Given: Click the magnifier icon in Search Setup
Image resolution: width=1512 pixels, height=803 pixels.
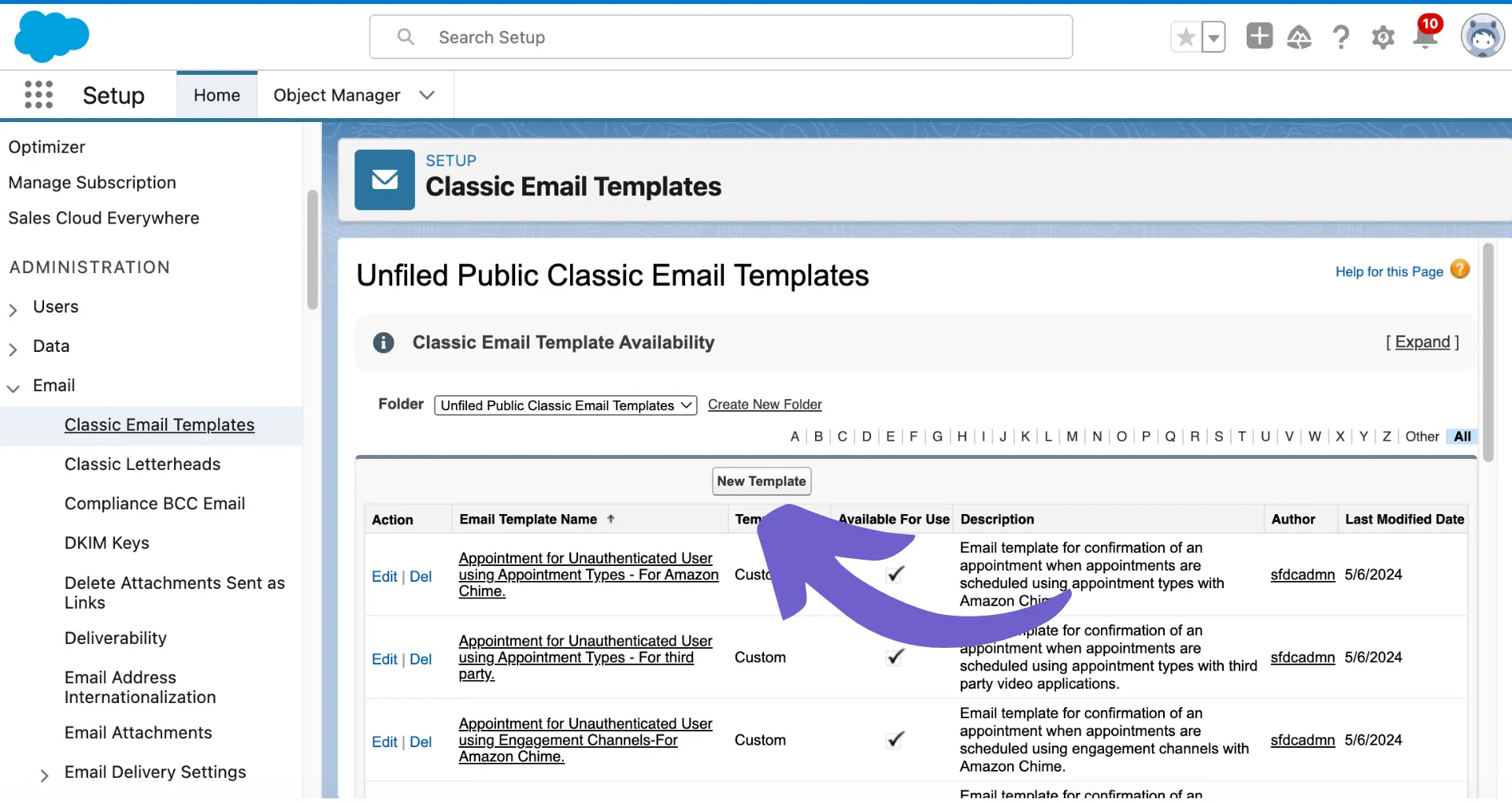Looking at the screenshot, I should click(406, 37).
